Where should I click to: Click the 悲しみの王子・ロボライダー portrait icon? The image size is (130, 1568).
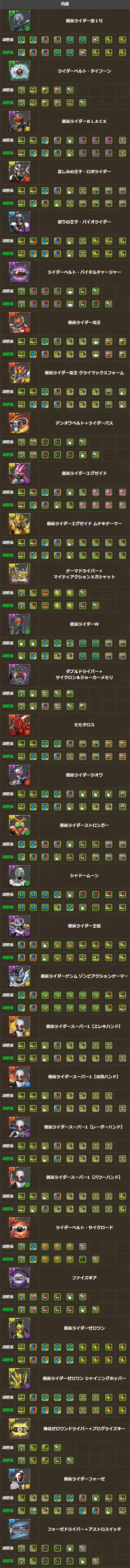pyautogui.click(x=19, y=172)
